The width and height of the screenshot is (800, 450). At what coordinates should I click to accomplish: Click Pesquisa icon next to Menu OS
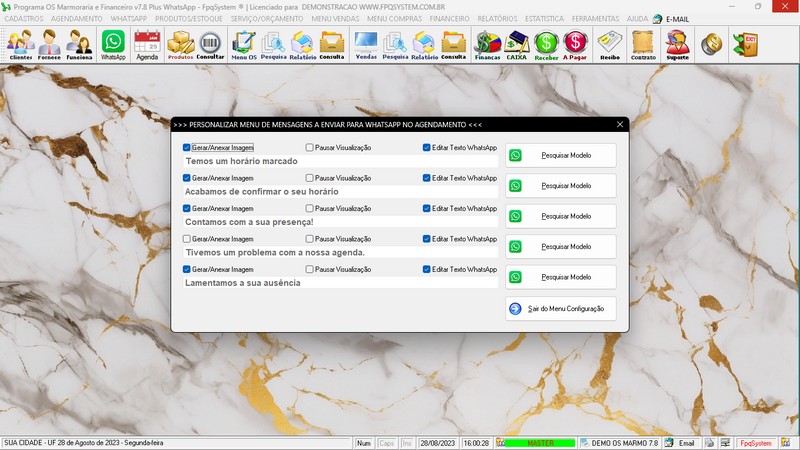[x=273, y=45]
